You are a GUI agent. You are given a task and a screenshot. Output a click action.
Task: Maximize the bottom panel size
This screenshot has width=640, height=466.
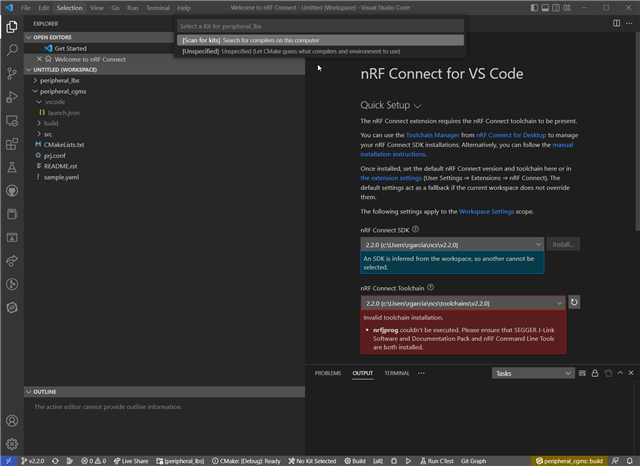pyautogui.click(x=620, y=373)
